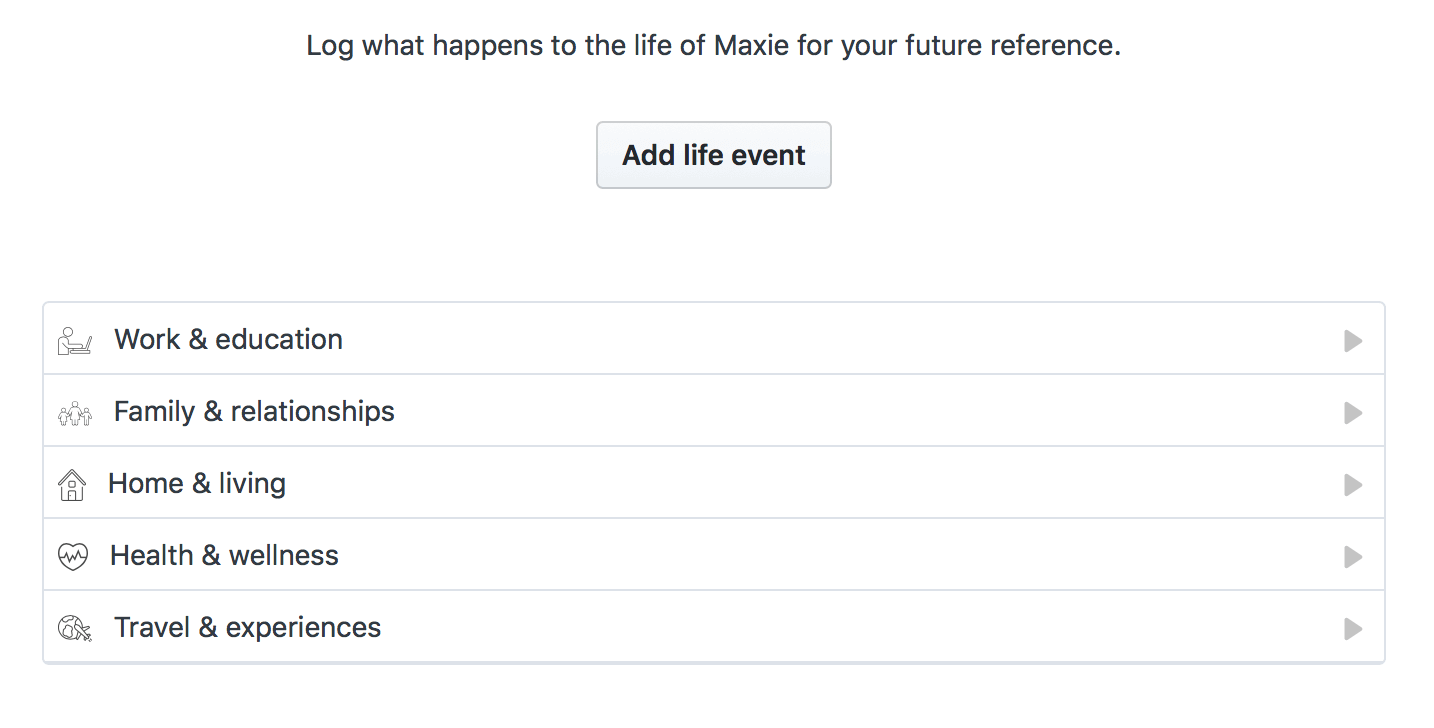Click the Health & wellness heart icon
Viewport: 1434px width, 728px height.
(73, 556)
